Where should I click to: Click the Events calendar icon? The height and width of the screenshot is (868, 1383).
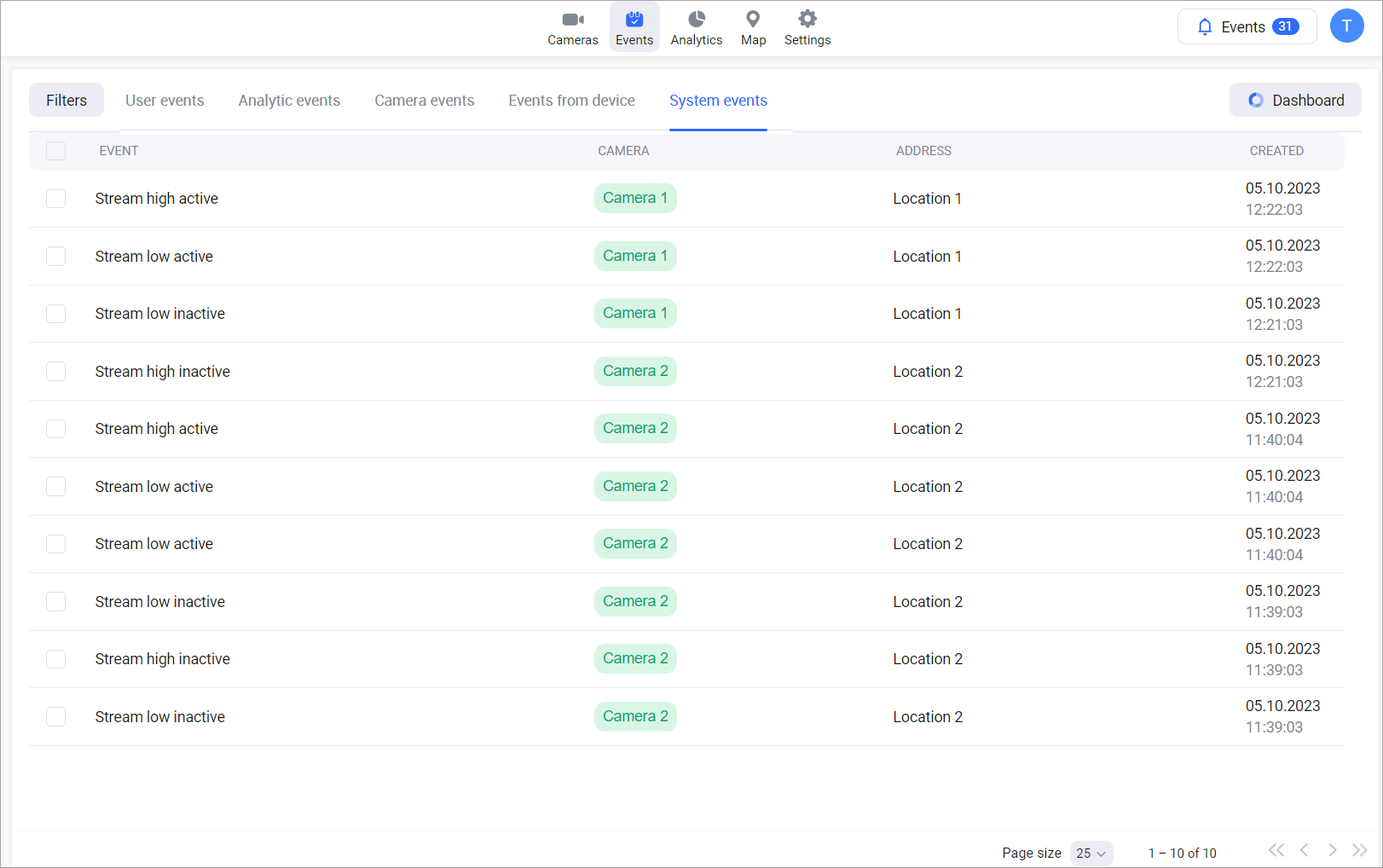[634, 20]
